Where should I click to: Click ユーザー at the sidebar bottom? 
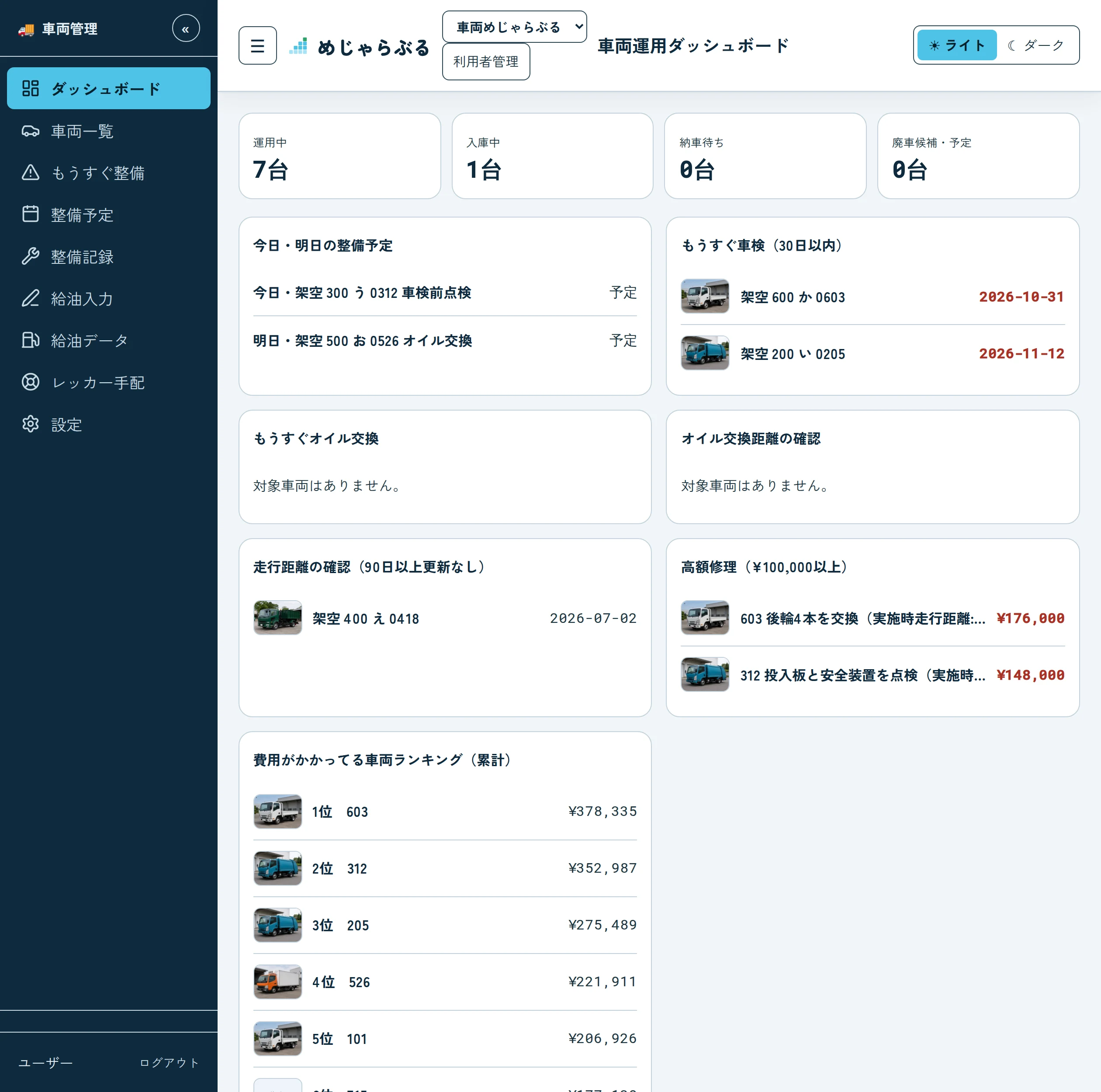pyautogui.click(x=45, y=1062)
